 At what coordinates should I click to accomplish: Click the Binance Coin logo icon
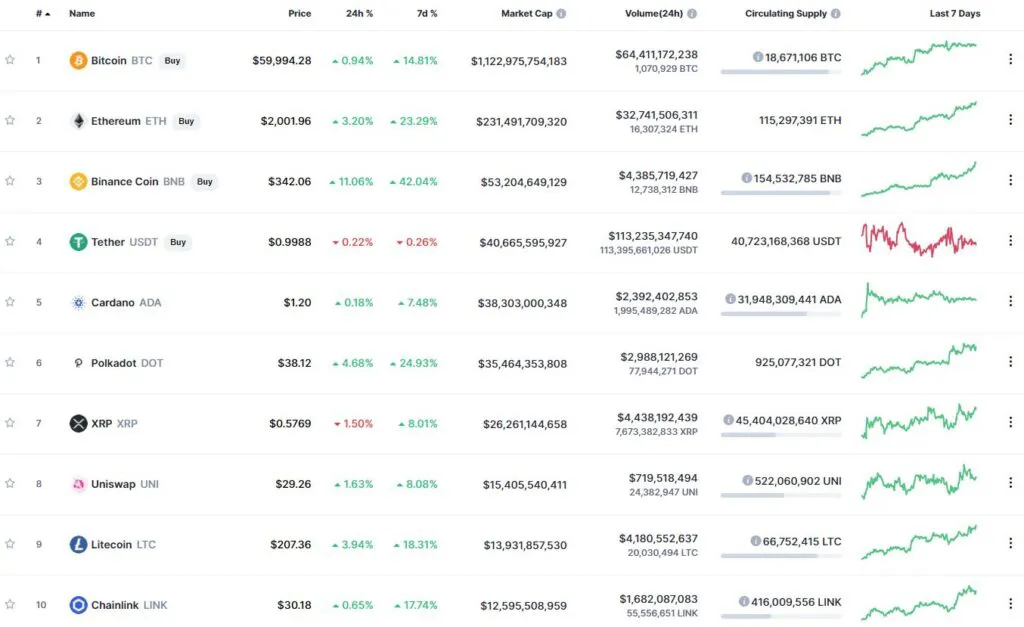point(78,182)
